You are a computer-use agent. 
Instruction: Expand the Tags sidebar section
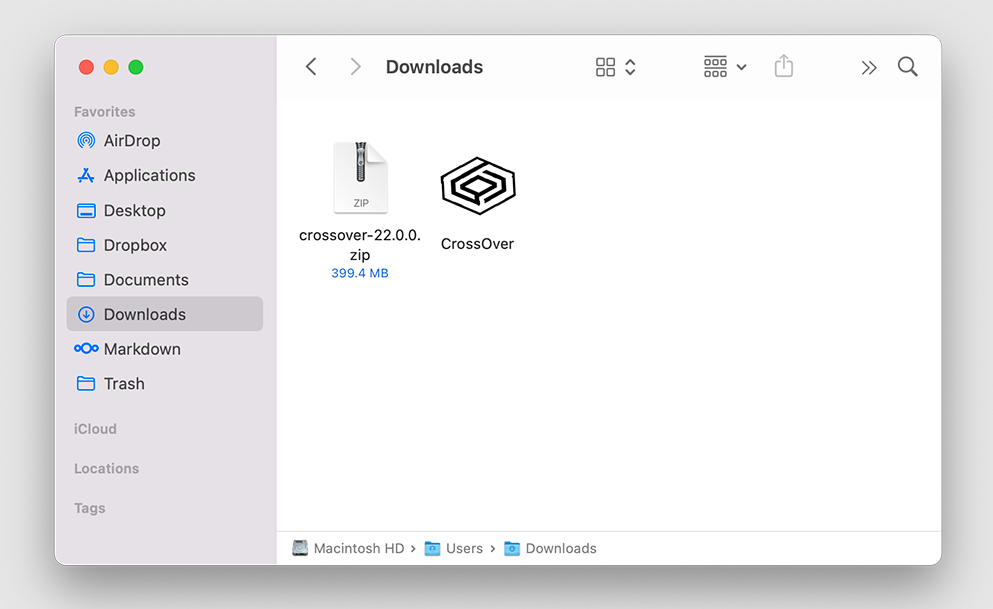[90, 508]
